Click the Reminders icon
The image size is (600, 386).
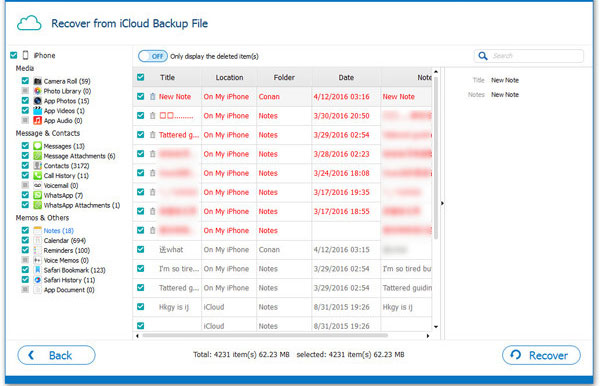[37, 250]
